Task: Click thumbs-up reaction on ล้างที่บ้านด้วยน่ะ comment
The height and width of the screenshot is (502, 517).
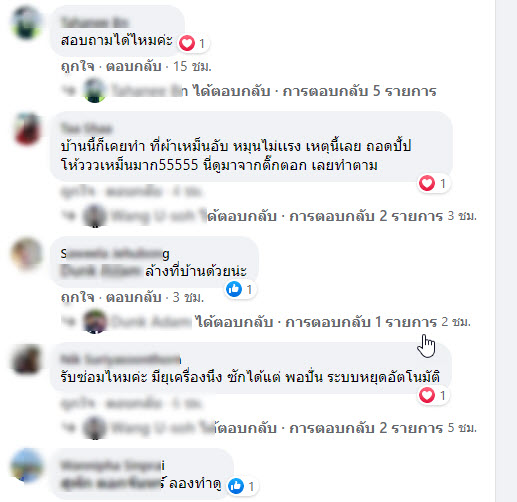Action: pos(234,289)
